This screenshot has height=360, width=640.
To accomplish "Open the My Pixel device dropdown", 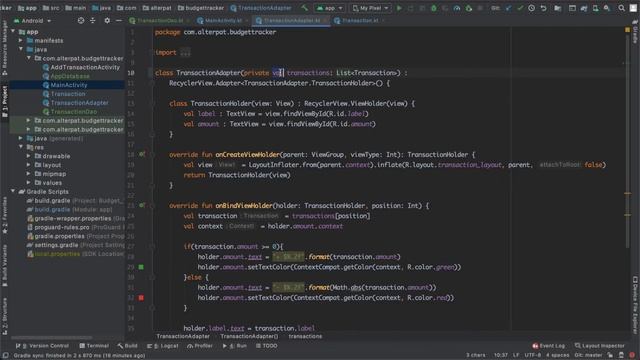I will point(370,8).
